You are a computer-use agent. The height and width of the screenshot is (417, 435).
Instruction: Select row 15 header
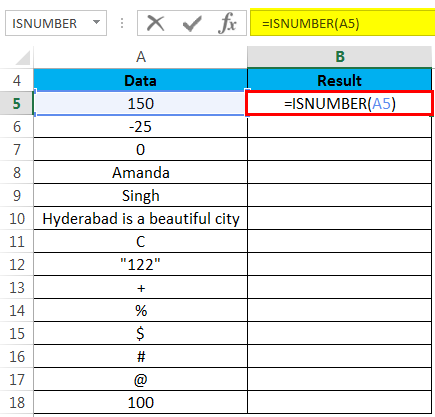pyautogui.click(x=17, y=333)
